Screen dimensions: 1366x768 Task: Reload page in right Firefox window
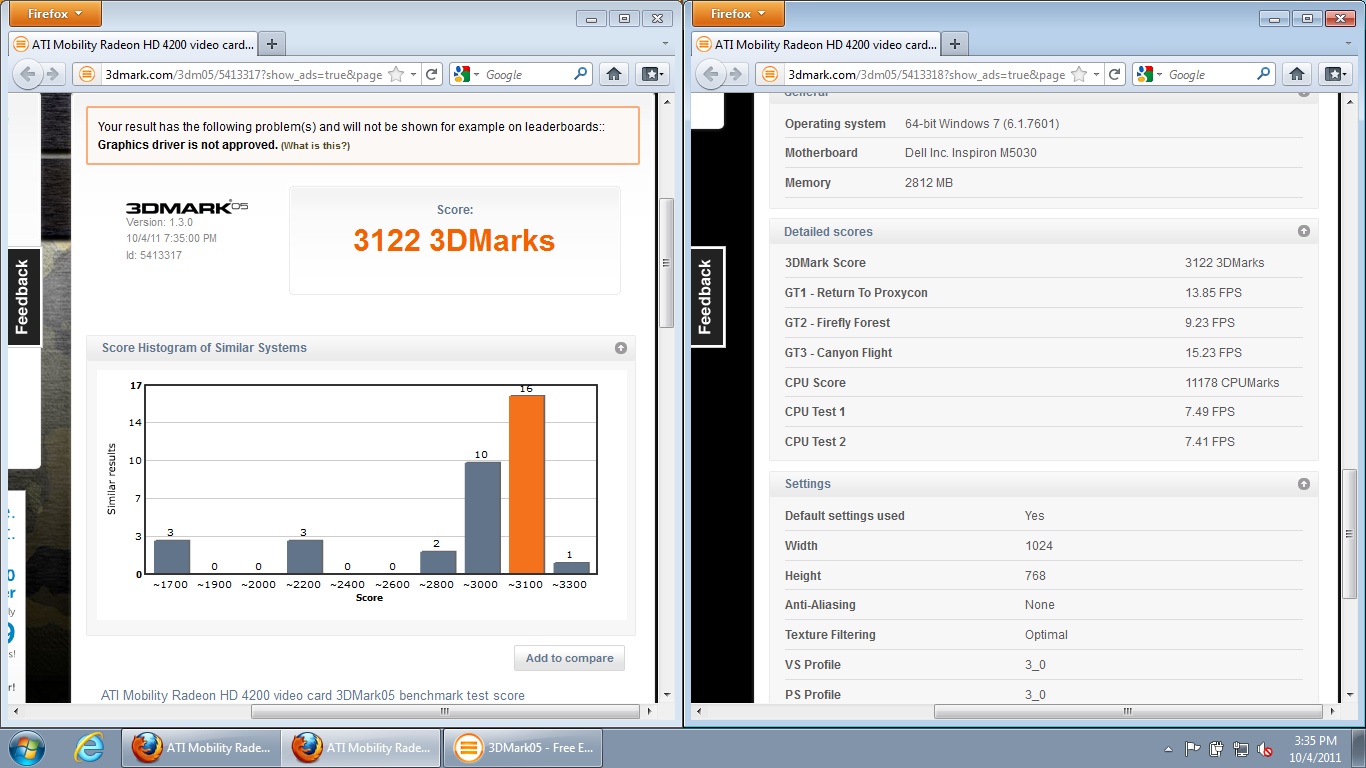coord(1114,74)
